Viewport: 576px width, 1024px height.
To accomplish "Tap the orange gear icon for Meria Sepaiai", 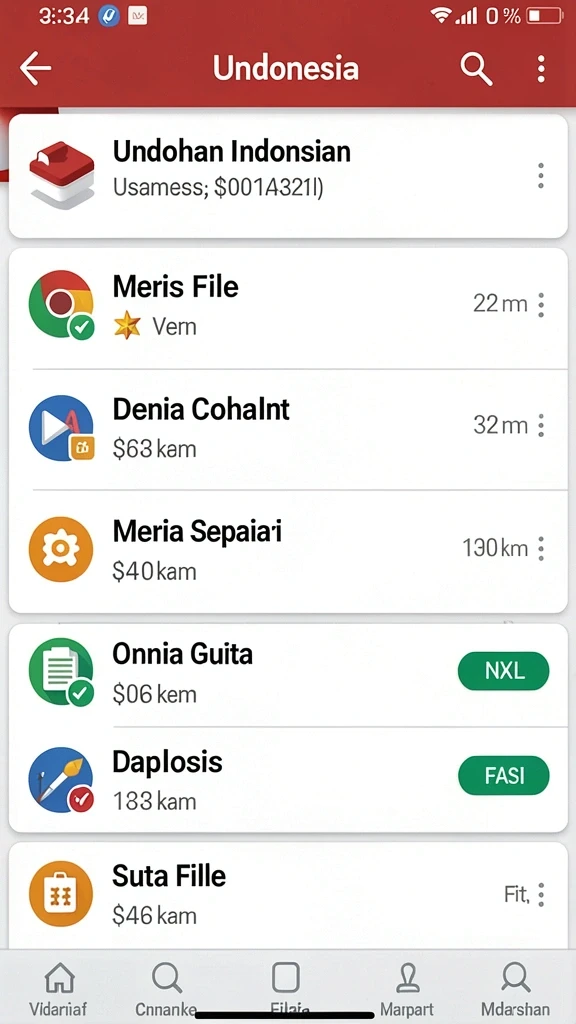I will [x=61, y=549].
